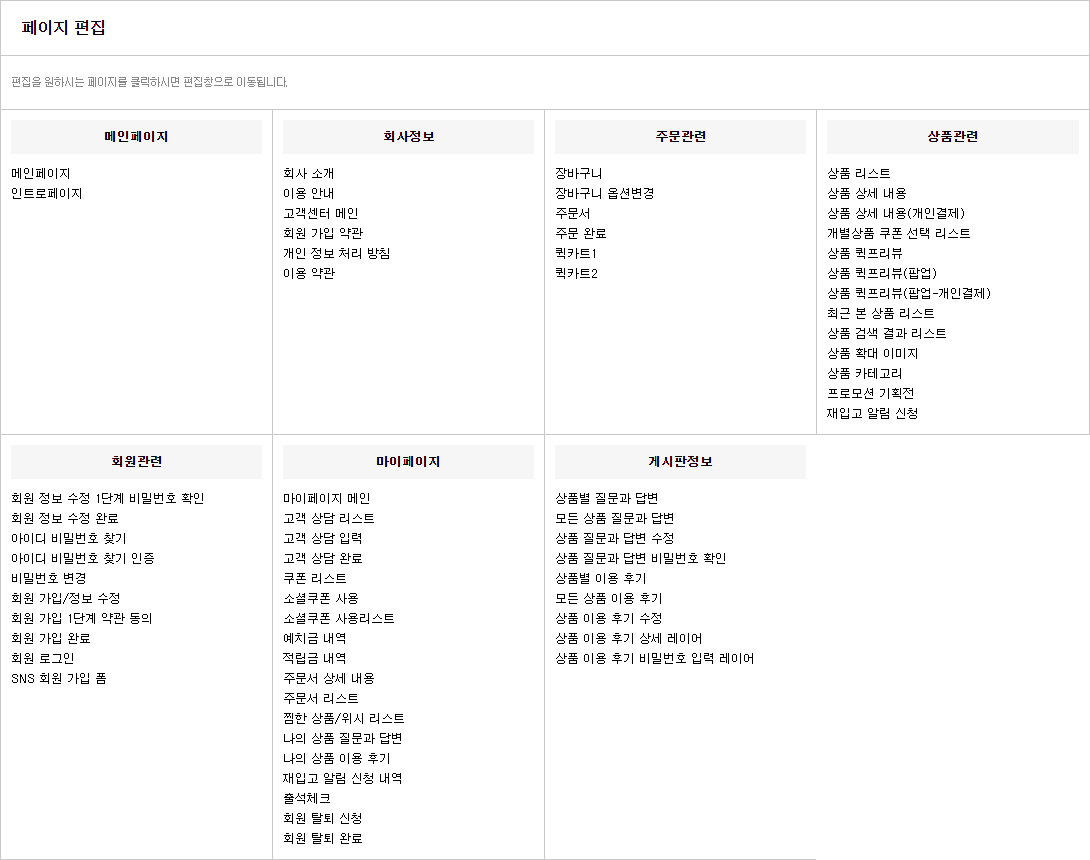Open the 장바구니 page link

coord(578,173)
